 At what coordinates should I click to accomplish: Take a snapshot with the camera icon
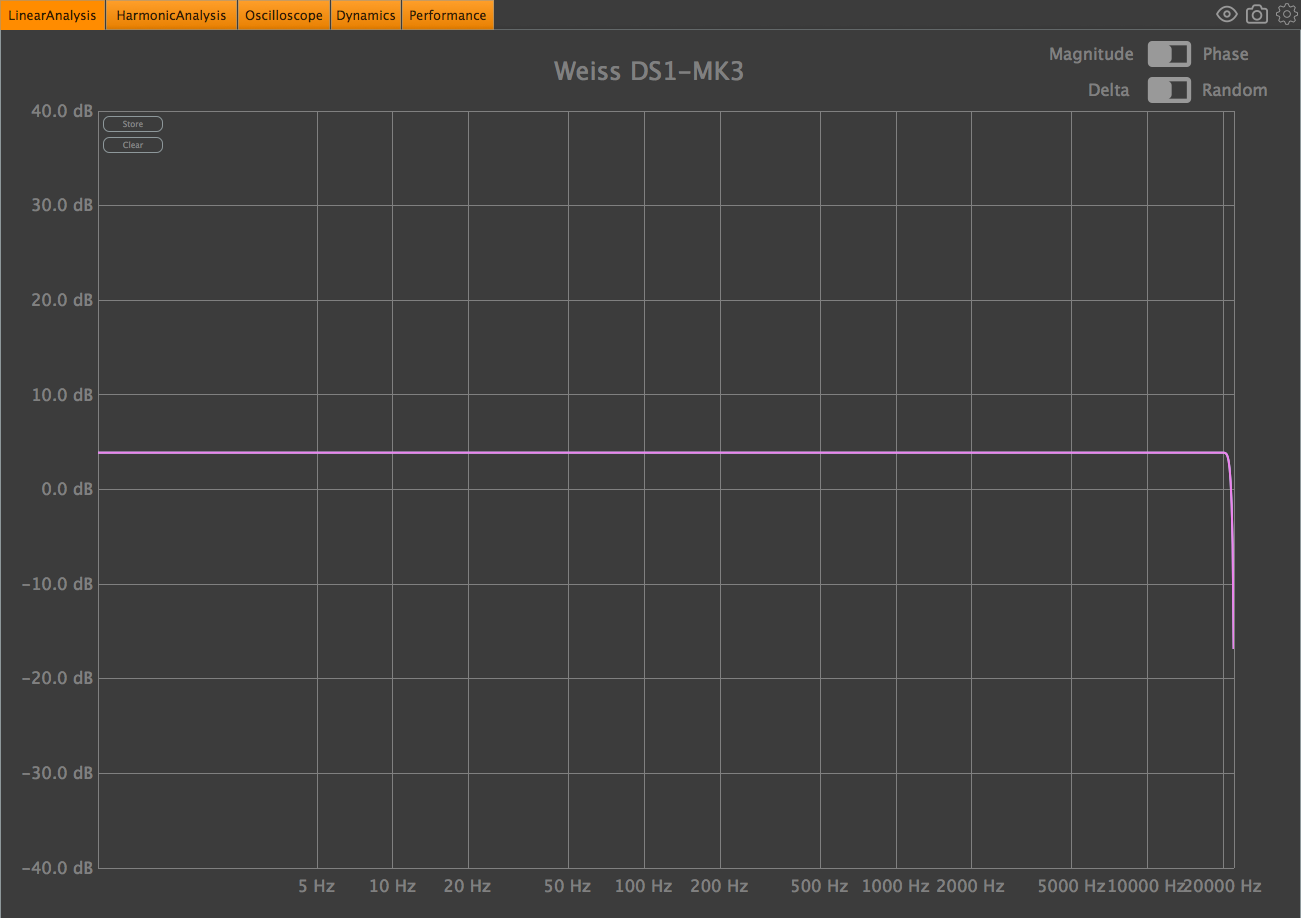(x=1257, y=14)
